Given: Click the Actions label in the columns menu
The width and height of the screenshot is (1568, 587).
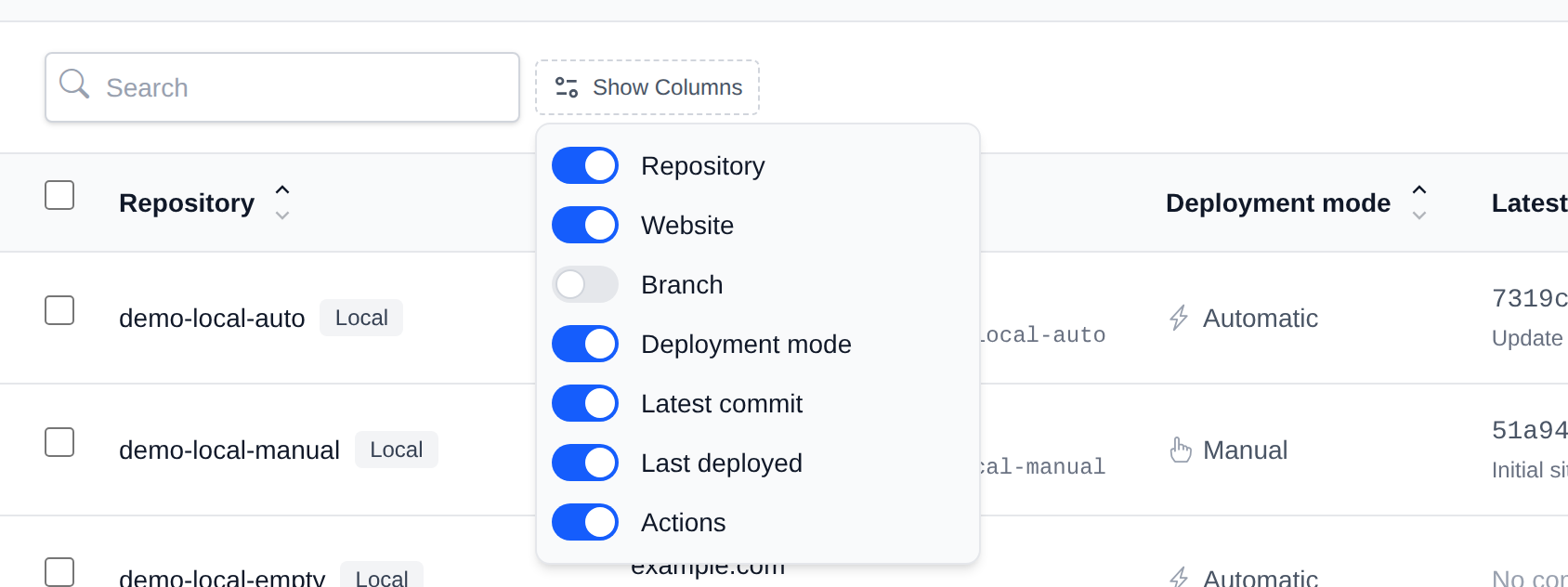Looking at the screenshot, I should [x=684, y=522].
